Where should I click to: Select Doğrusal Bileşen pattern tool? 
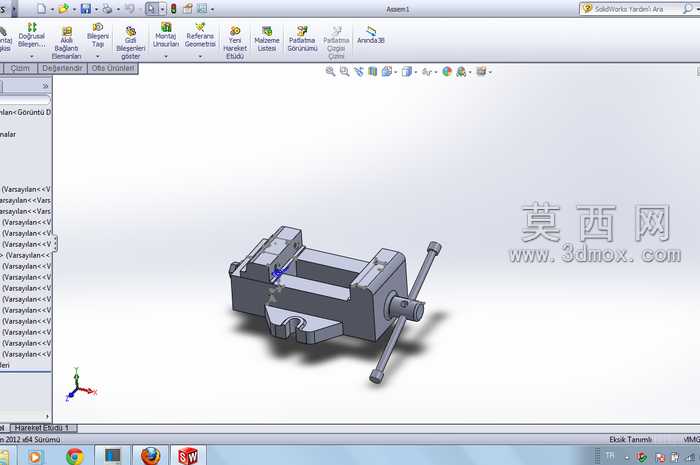pos(32,35)
